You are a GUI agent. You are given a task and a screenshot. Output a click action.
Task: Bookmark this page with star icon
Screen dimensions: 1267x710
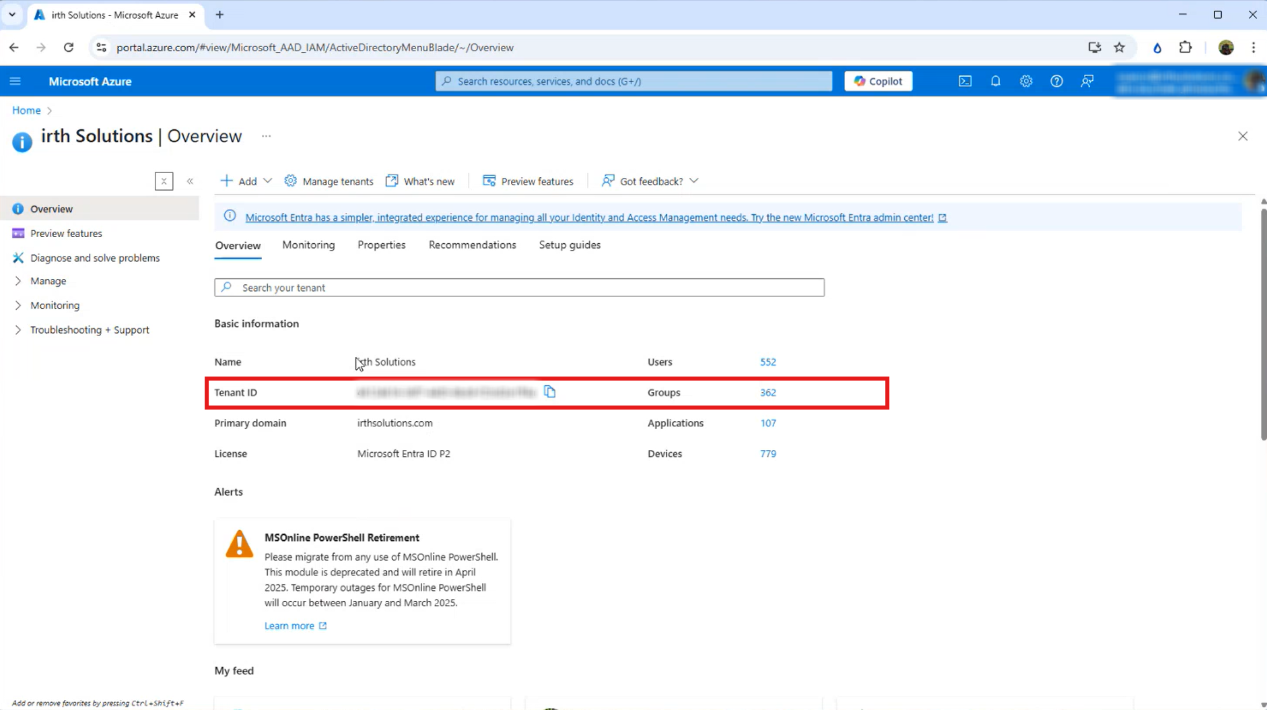coord(1119,47)
